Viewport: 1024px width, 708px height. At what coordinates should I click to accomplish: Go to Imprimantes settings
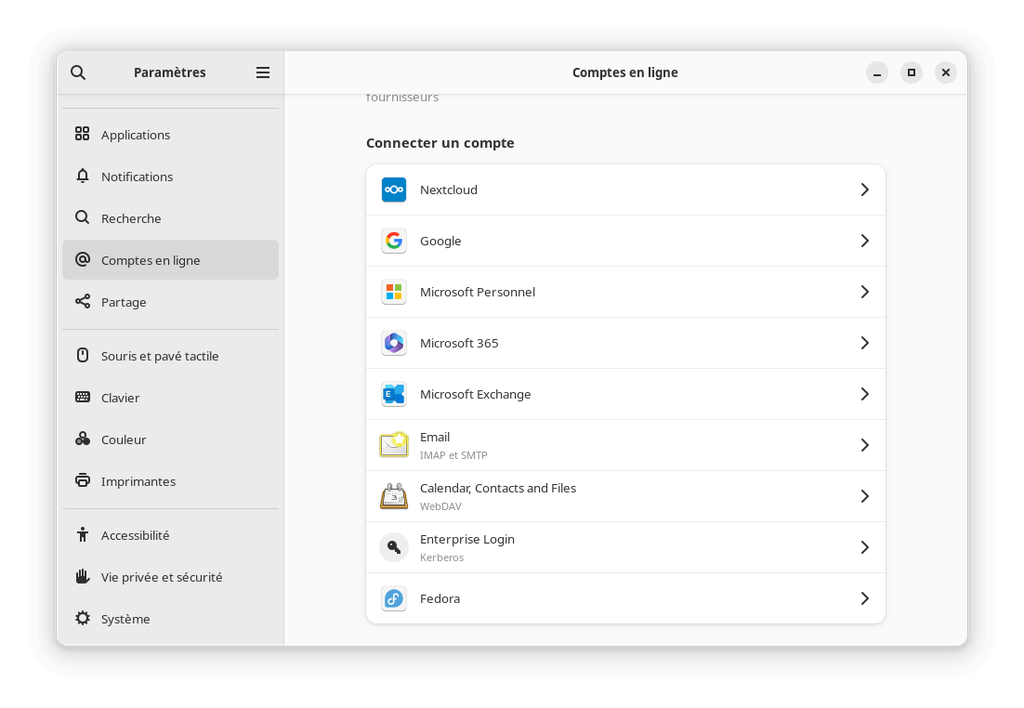170,481
